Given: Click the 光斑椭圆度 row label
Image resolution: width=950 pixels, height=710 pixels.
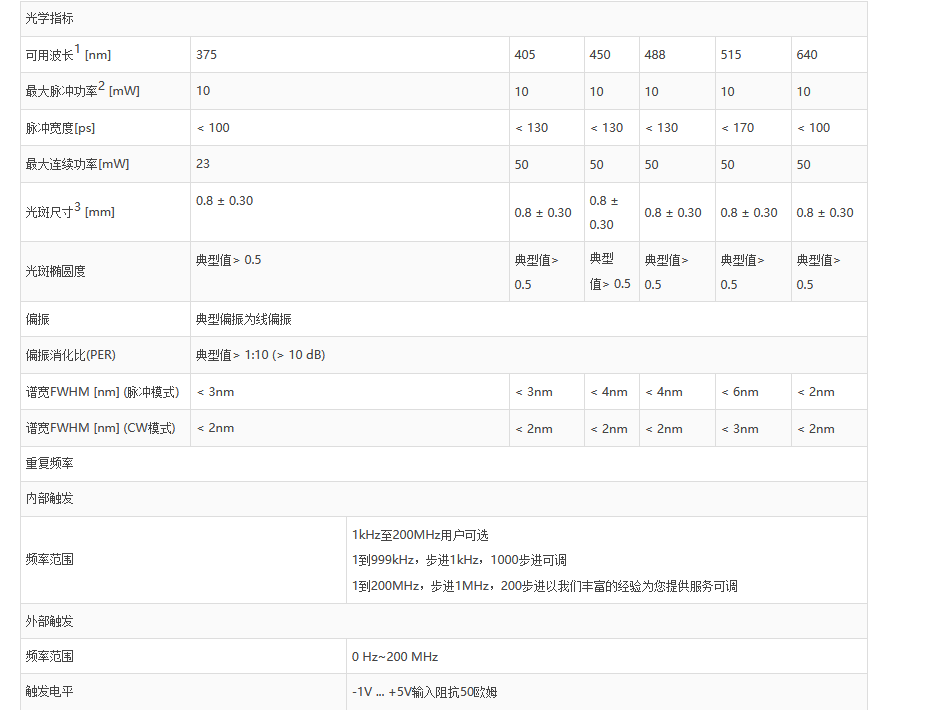Looking at the screenshot, I should 55,271.
